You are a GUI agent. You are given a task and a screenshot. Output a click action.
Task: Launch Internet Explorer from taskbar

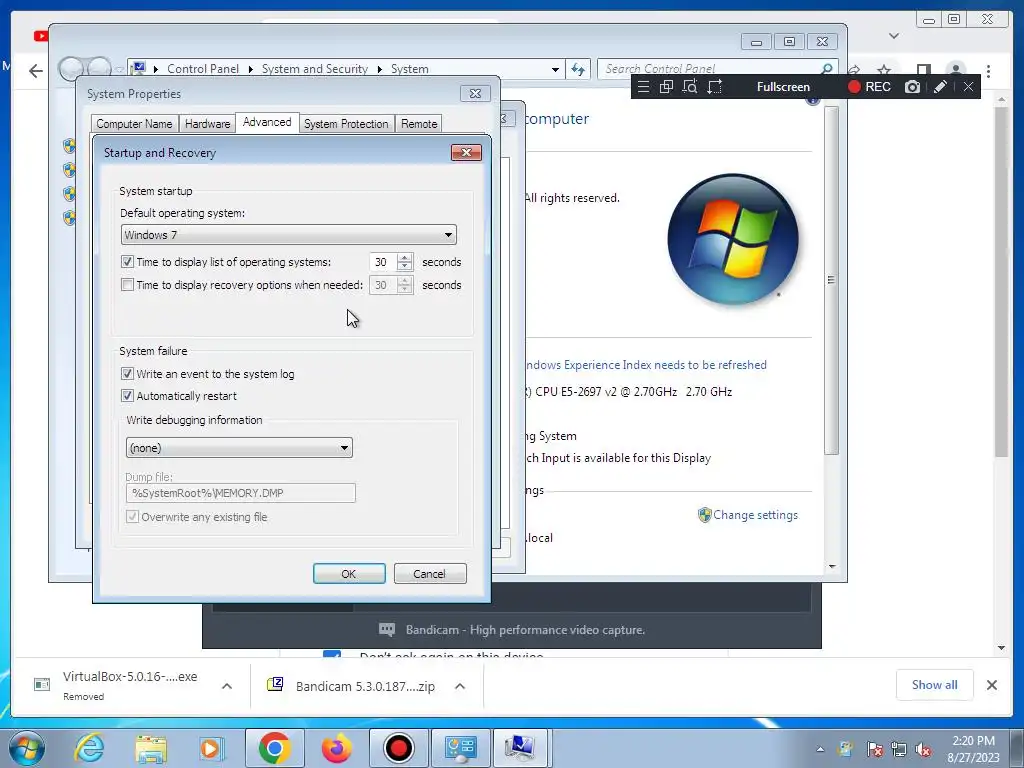point(89,748)
